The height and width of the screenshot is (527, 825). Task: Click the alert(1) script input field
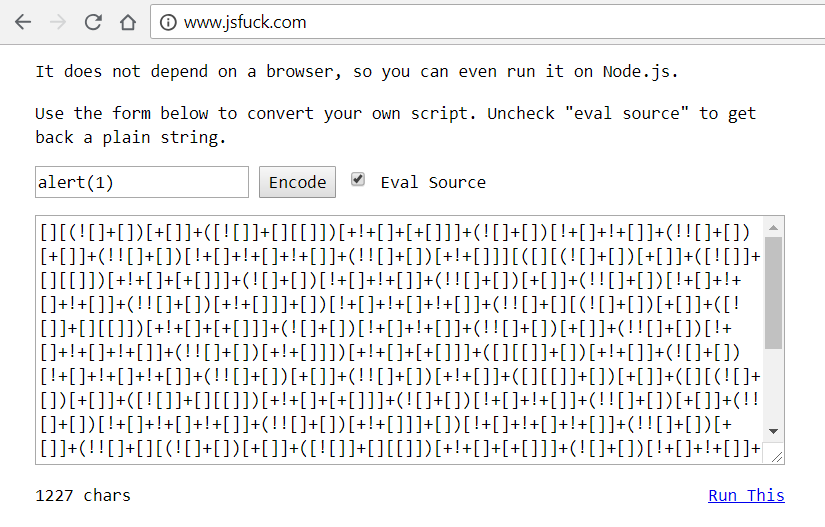[141, 182]
